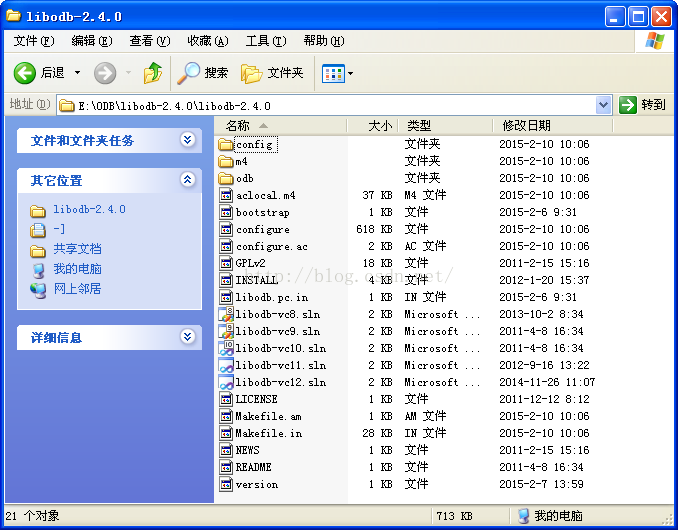Click the libodb-vc11.sln solution icon
Viewport: 678px width, 530px height.
point(226,365)
